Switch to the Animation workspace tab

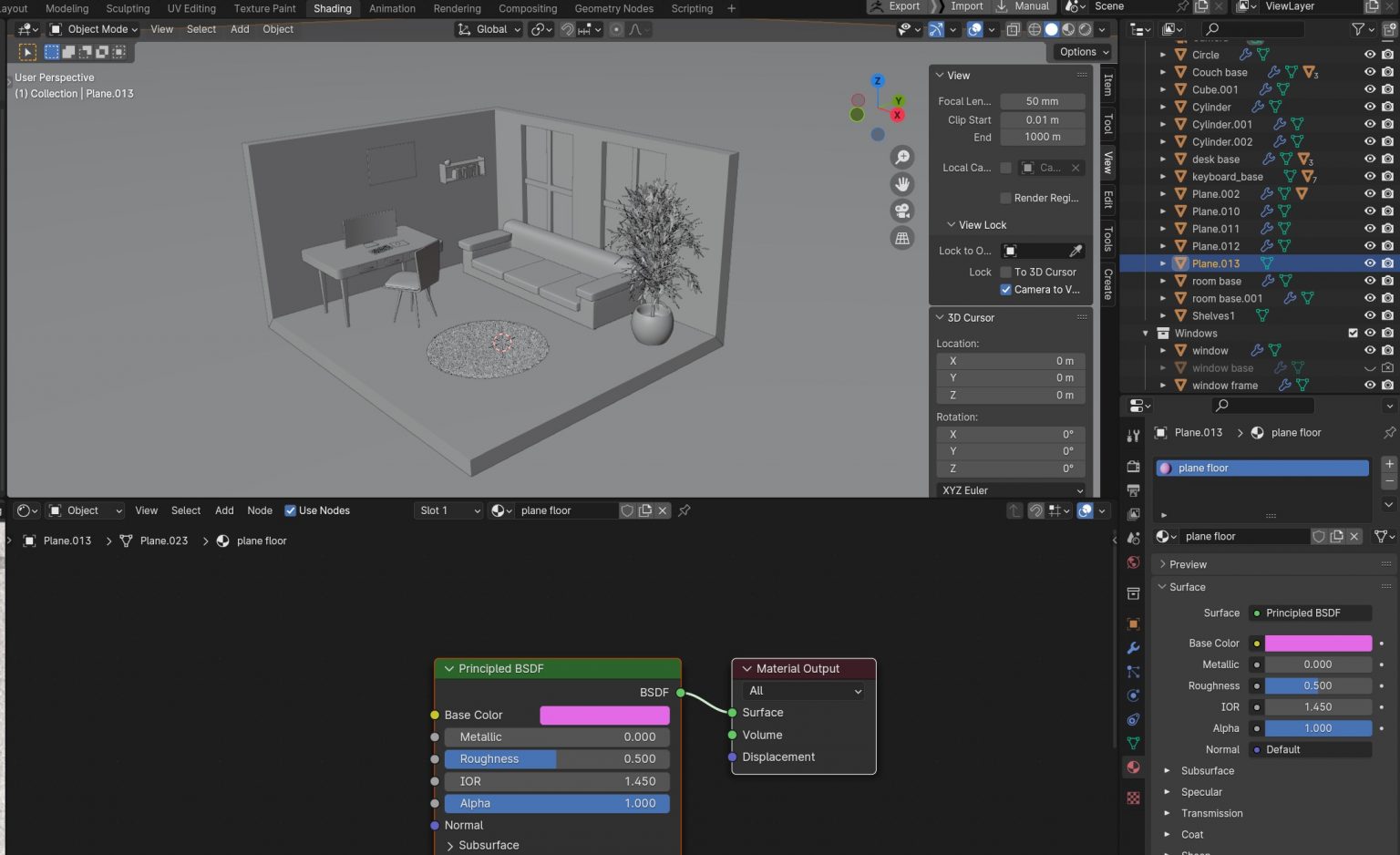point(392,8)
